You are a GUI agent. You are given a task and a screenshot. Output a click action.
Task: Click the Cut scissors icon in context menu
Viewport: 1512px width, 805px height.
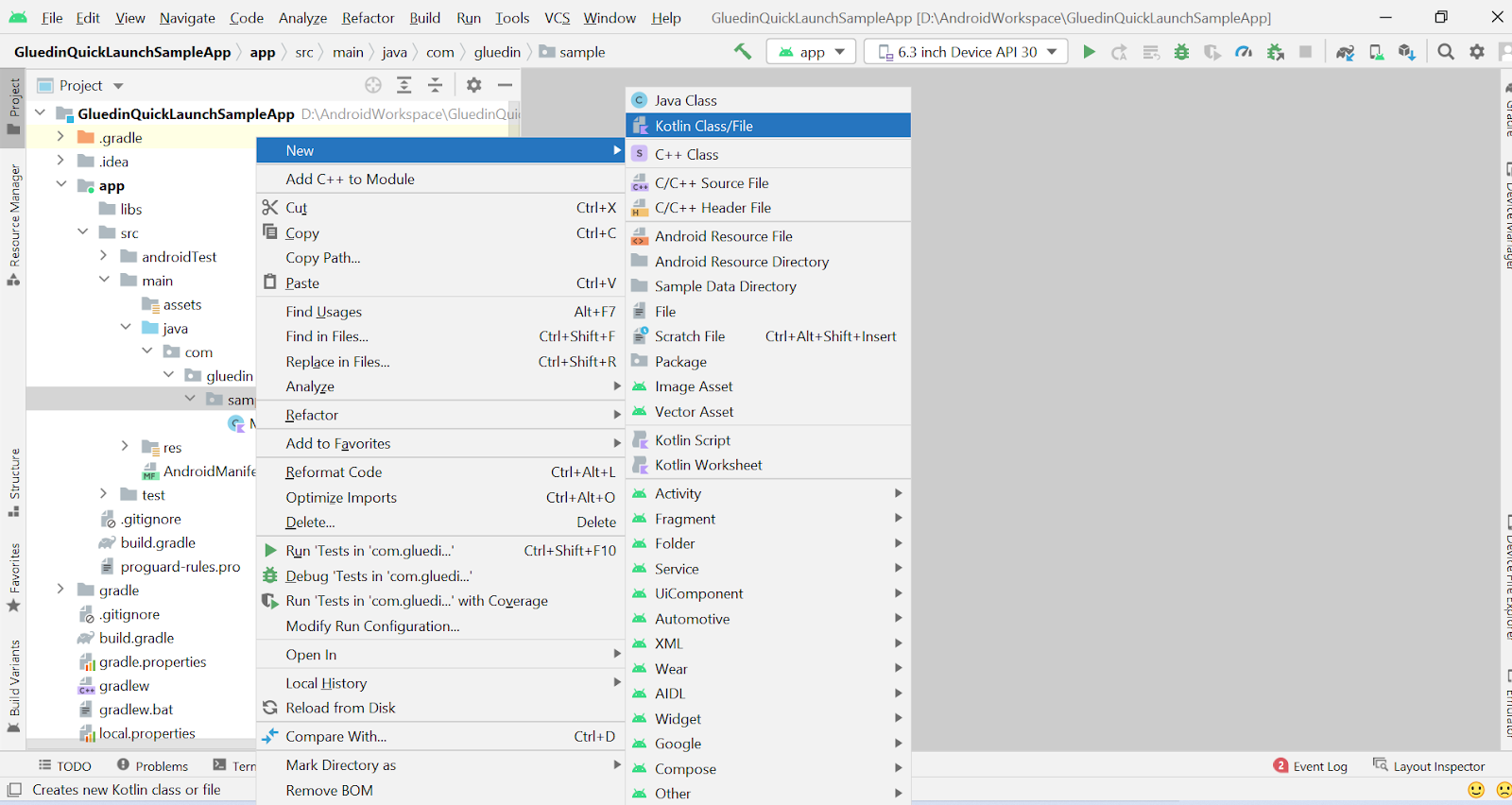270,207
